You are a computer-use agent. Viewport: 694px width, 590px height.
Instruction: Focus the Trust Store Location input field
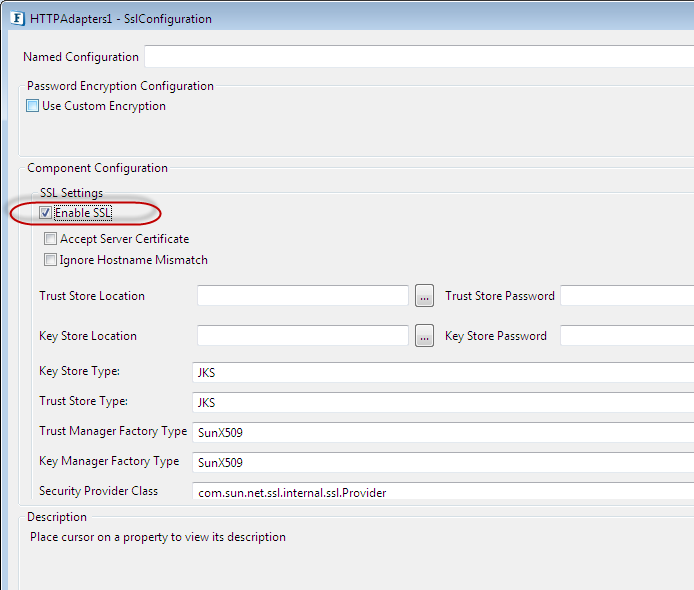point(302,296)
